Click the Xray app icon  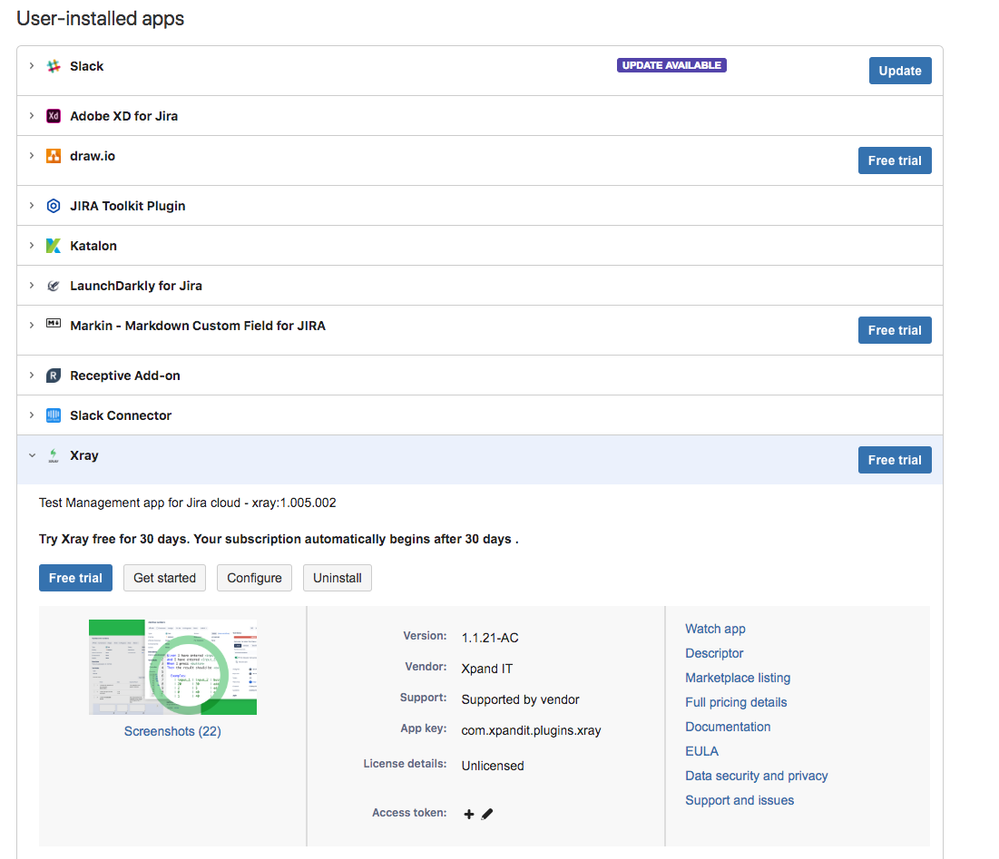tap(54, 456)
